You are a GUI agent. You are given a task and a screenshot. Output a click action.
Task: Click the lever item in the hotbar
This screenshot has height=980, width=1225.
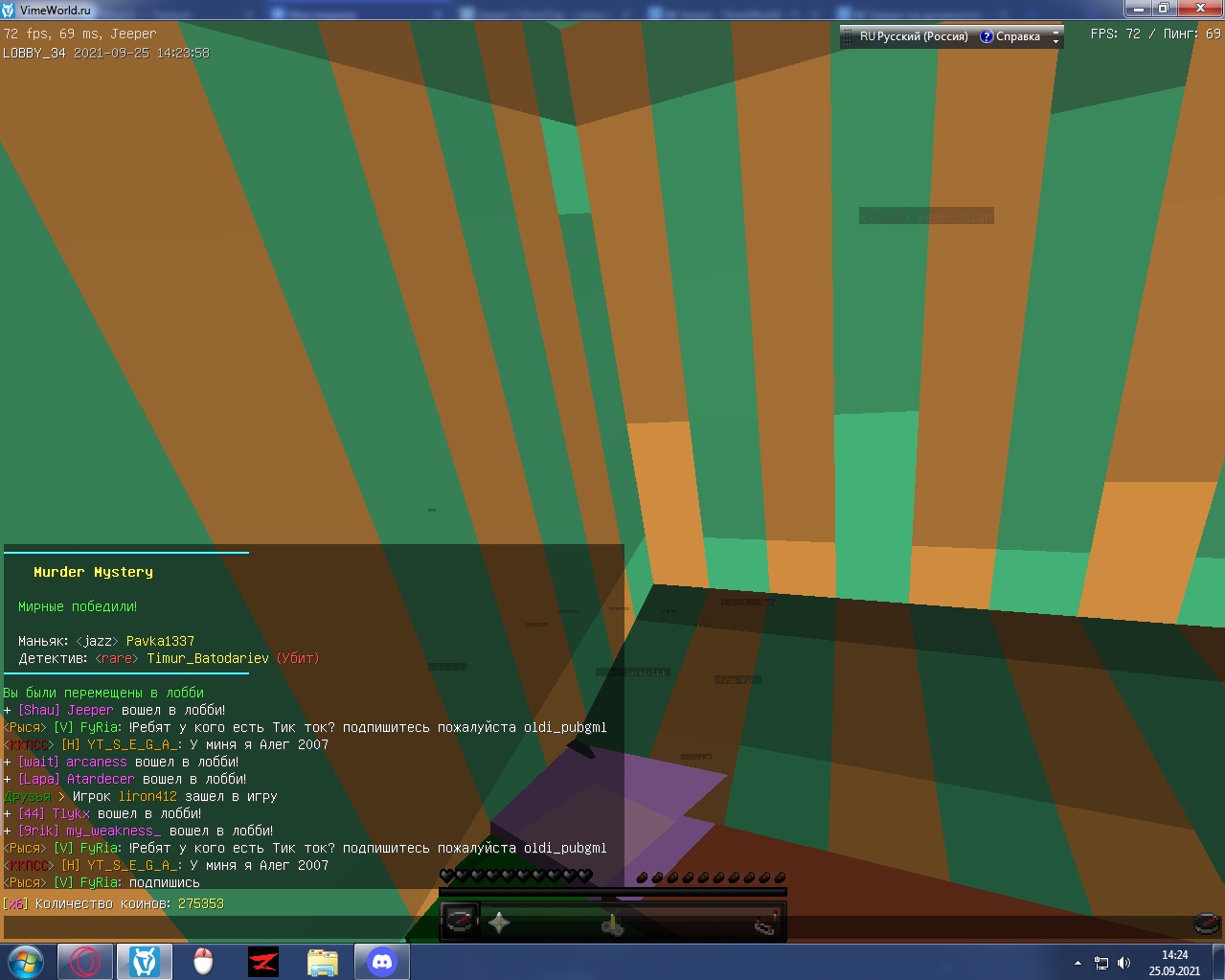click(612, 924)
